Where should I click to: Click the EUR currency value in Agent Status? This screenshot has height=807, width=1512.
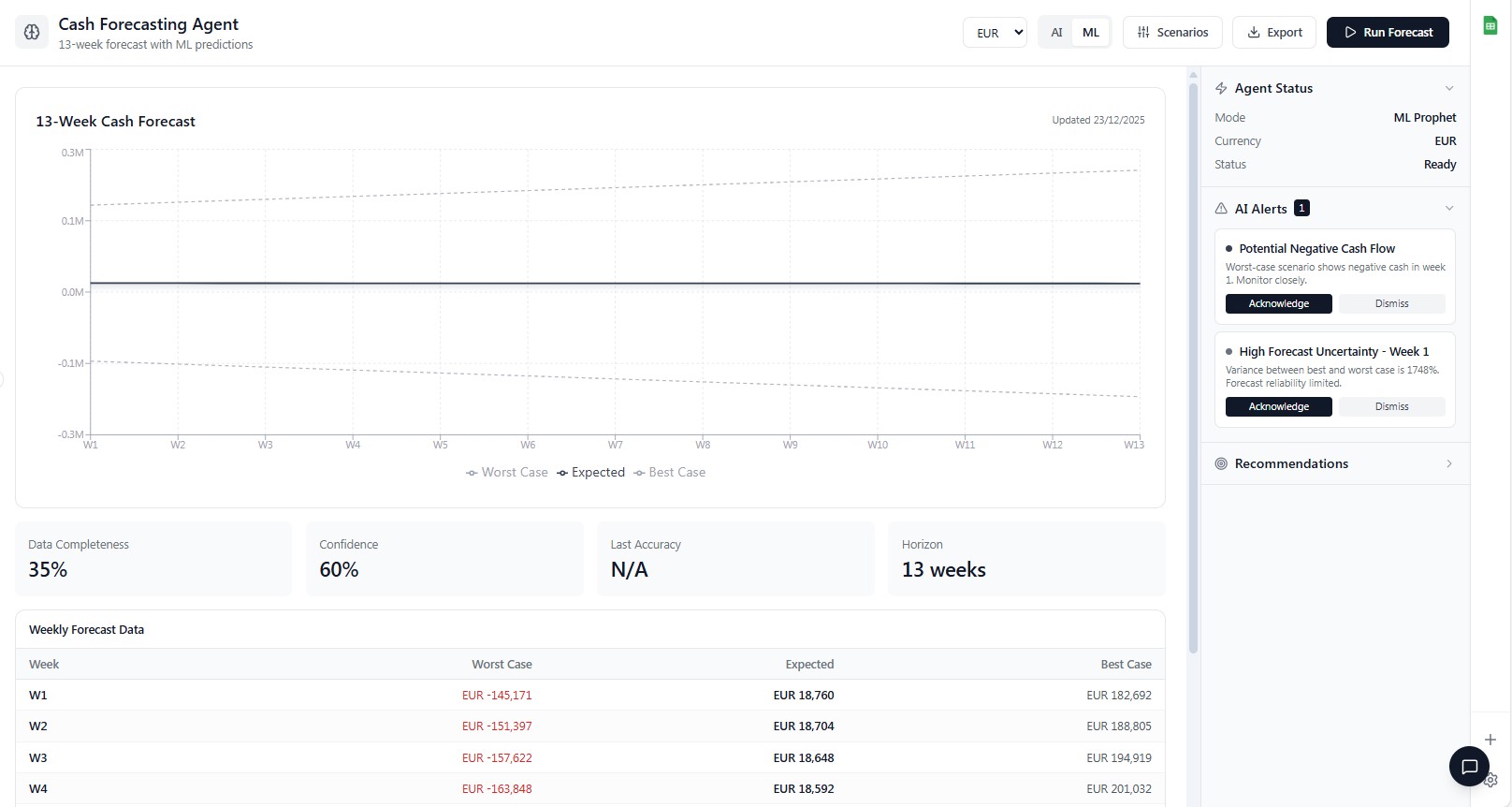[1445, 140]
